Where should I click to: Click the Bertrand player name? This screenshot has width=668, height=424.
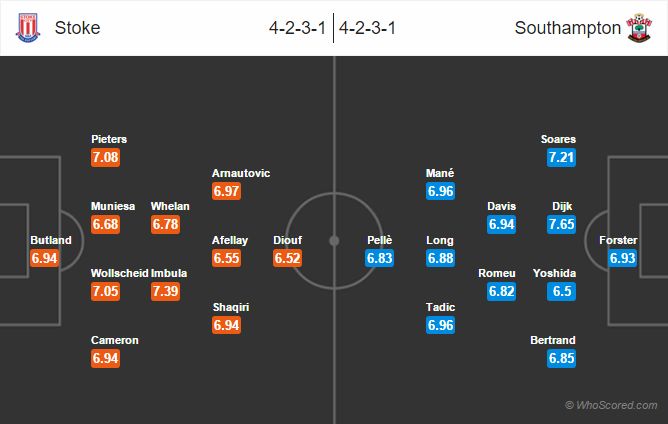(x=554, y=340)
